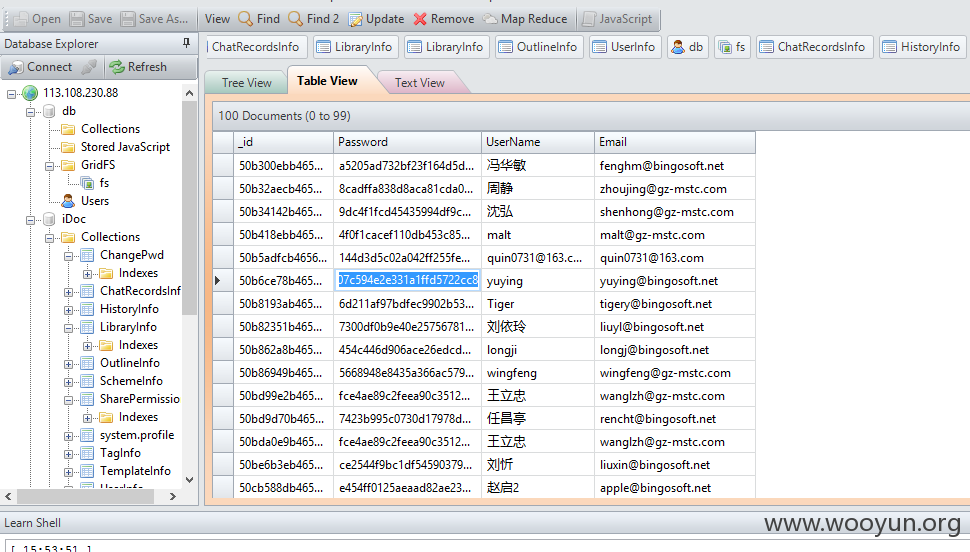Click the JavaScript toolbar button

617,19
